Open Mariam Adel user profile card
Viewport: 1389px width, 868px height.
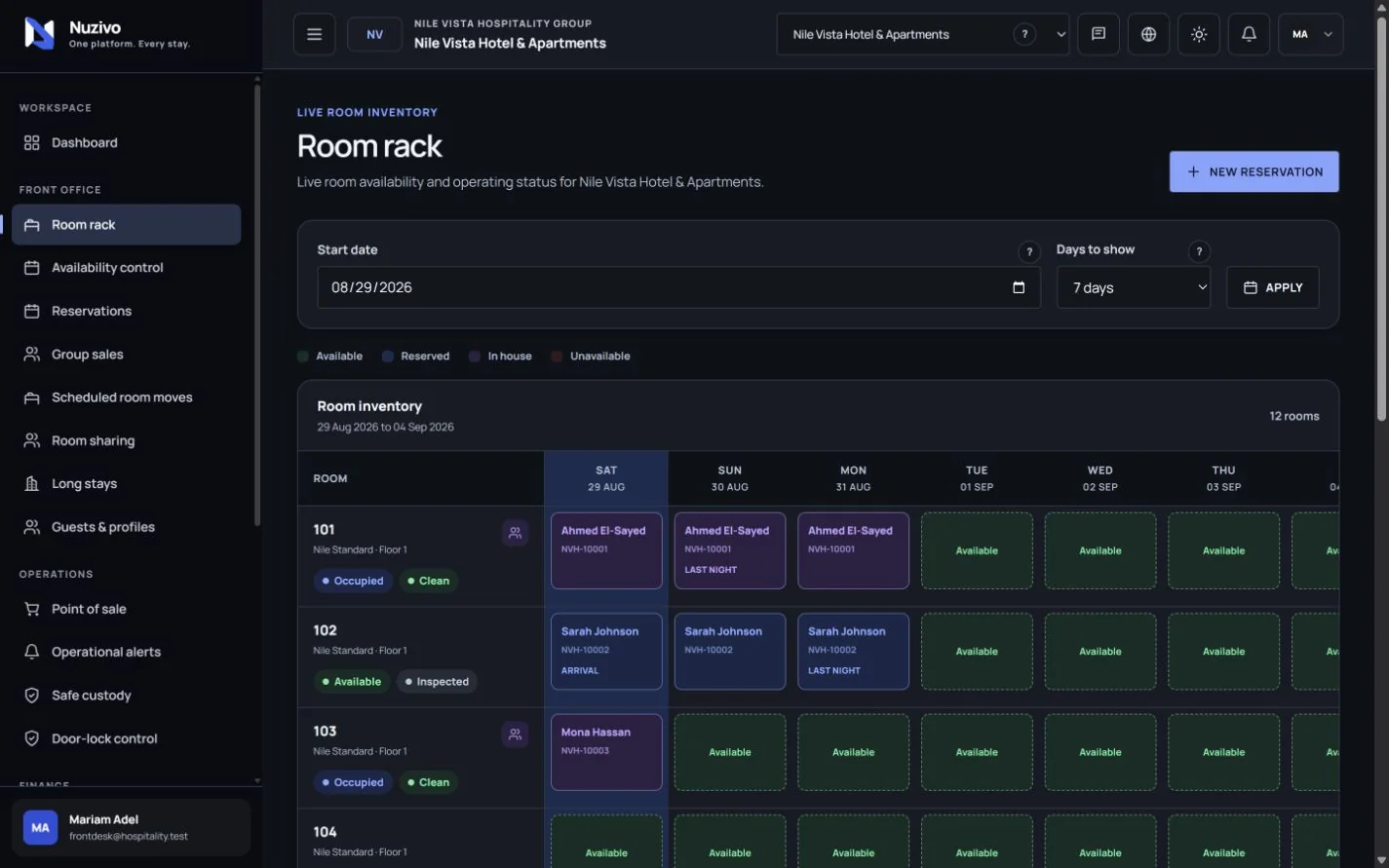pos(131,827)
